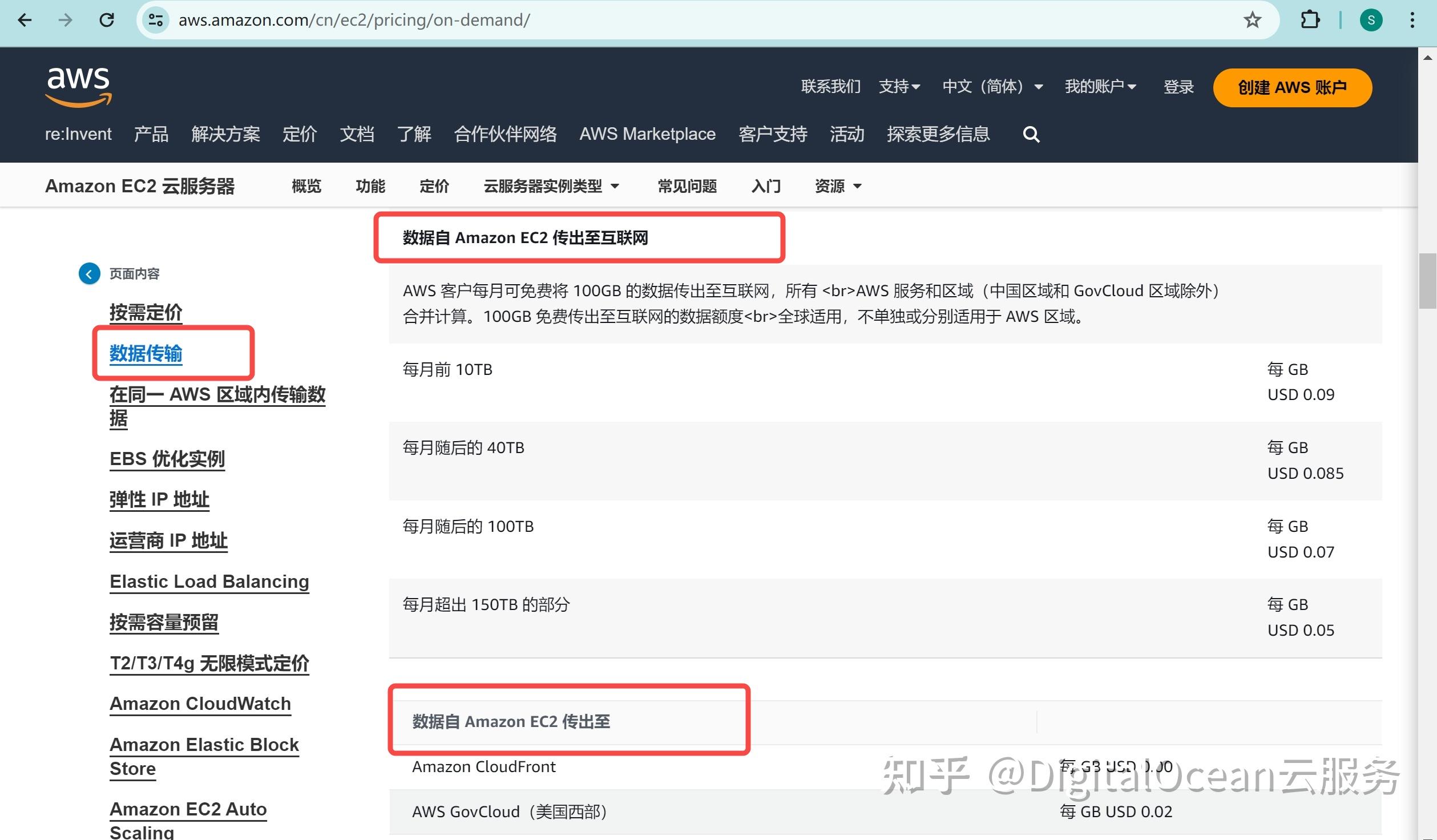Click the collapse page content arrow icon
This screenshot has width=1437, height=840.
coord(90,273)
